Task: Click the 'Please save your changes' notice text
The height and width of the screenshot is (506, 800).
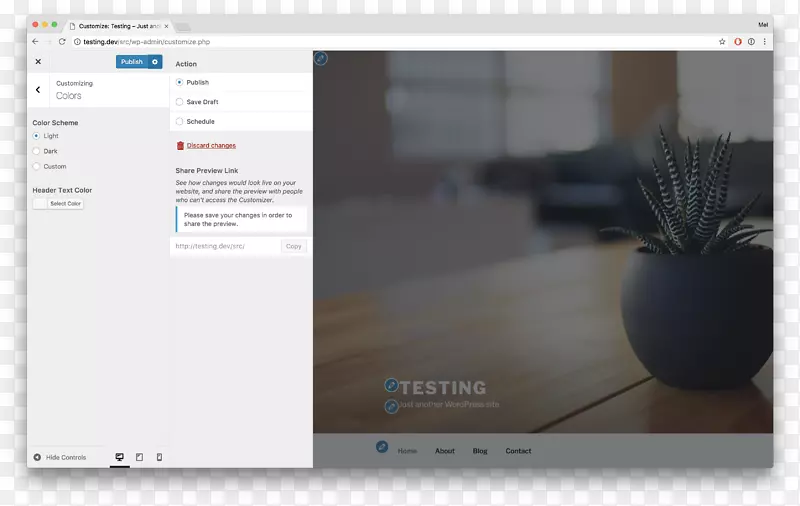Action: [x=238, y=219]
